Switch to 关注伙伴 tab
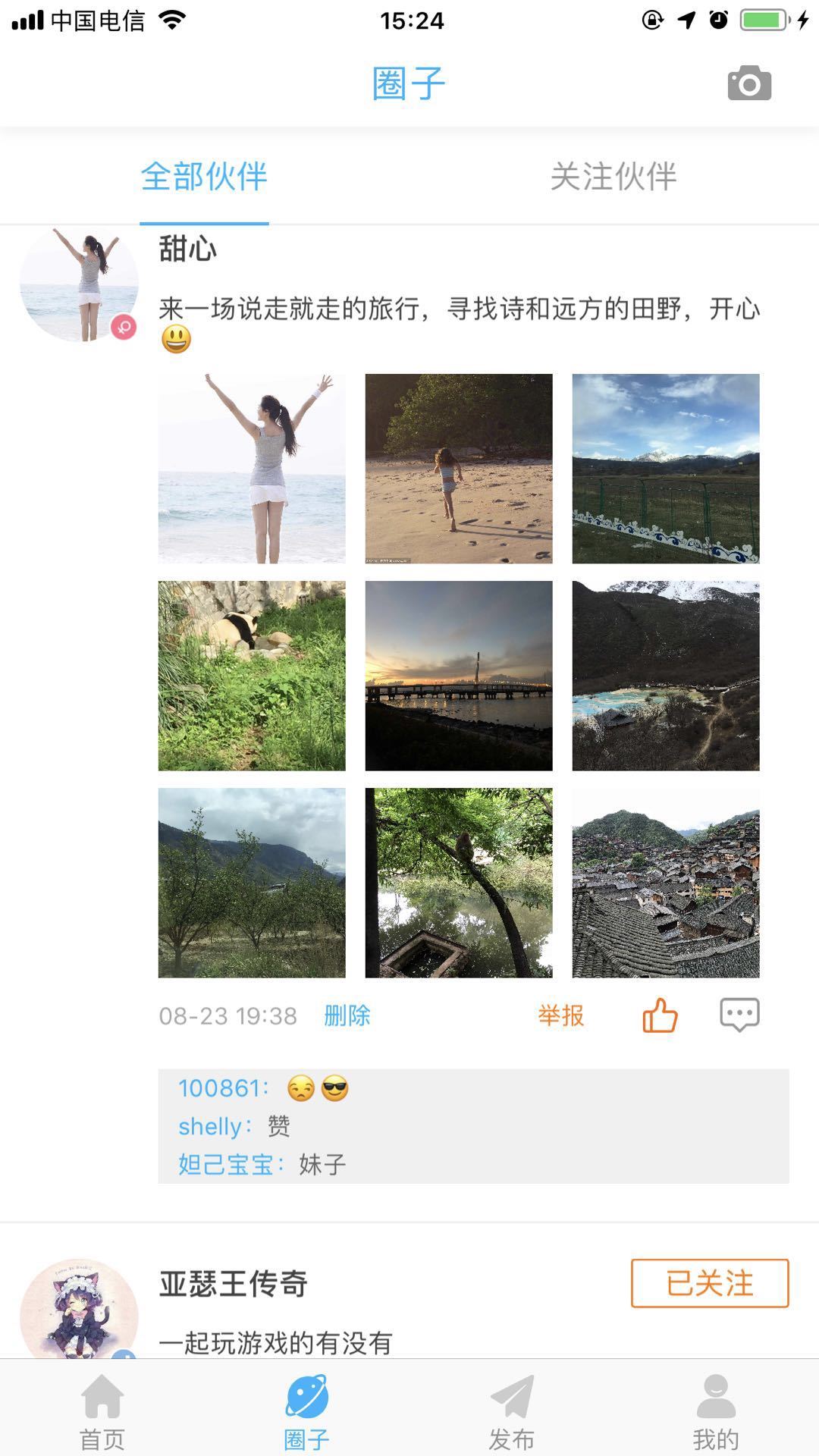This screenshot has height=1456, width=819. point(613,177)
